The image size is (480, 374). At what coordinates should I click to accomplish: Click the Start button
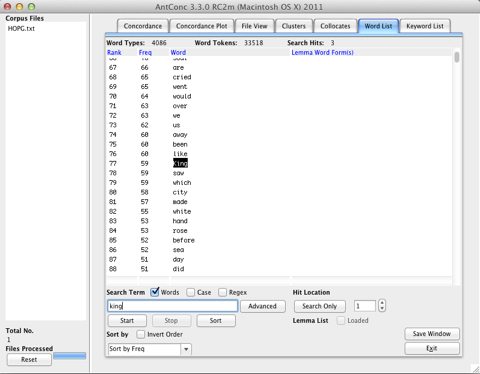(x=127, y=321)
